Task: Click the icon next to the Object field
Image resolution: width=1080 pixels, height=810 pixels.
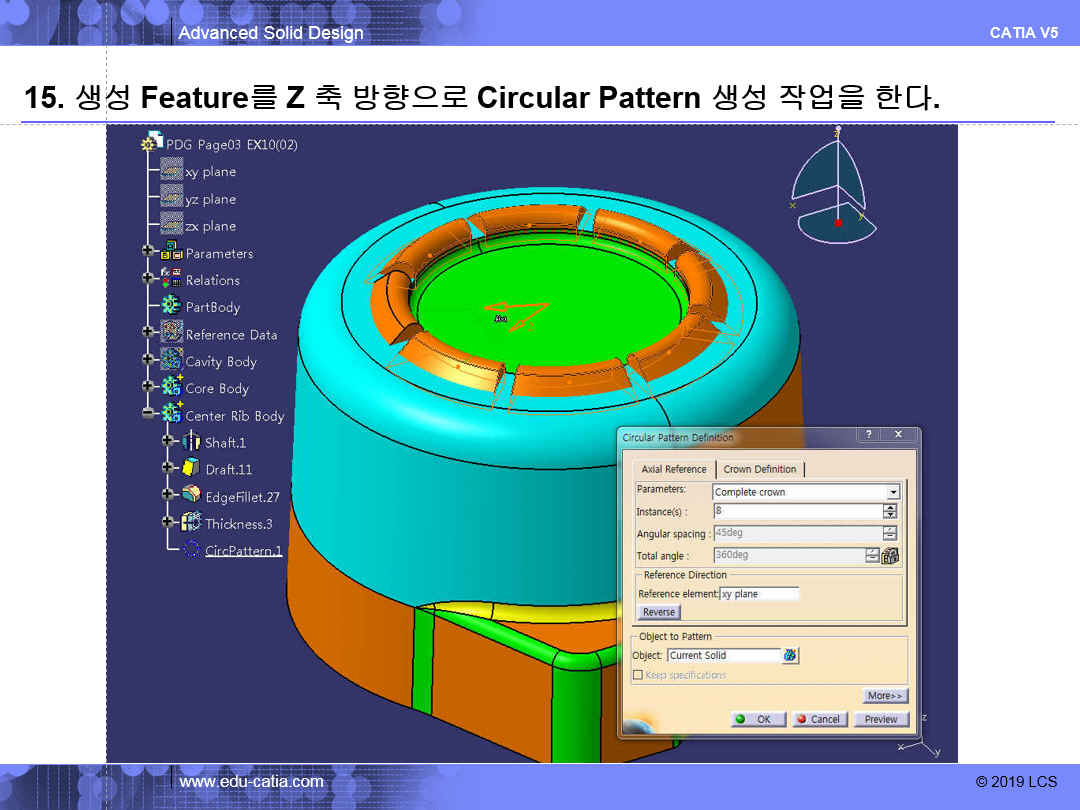Action: pyautogui.click(x=791, y=656)
